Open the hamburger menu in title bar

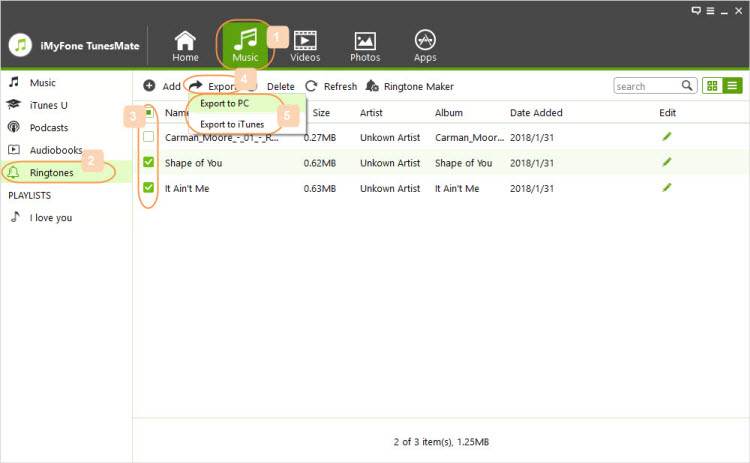tap(710, 11)
